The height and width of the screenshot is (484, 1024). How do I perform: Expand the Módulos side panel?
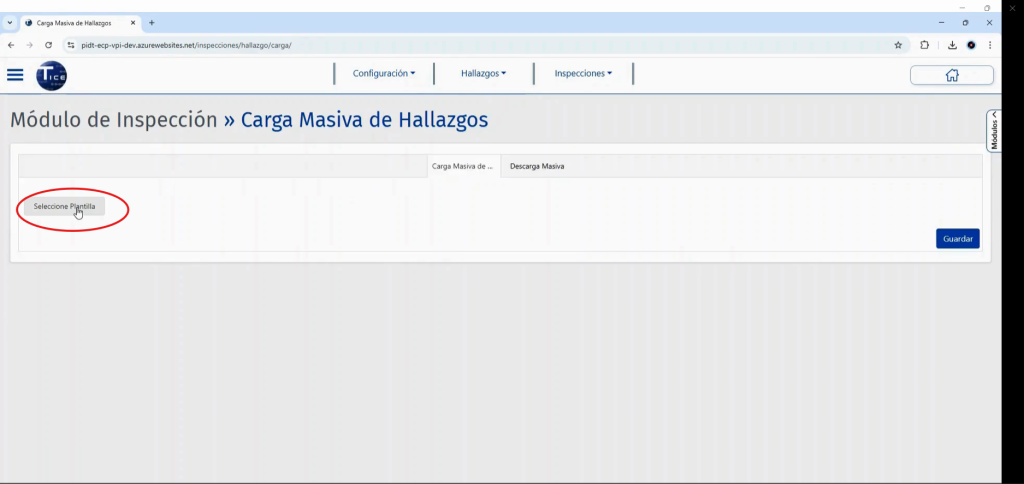click(x=994, y=130)
